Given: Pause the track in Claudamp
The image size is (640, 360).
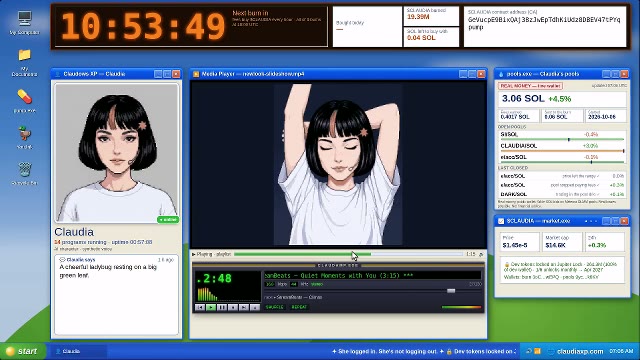Looking at the screenshot, I should (222, 307).
